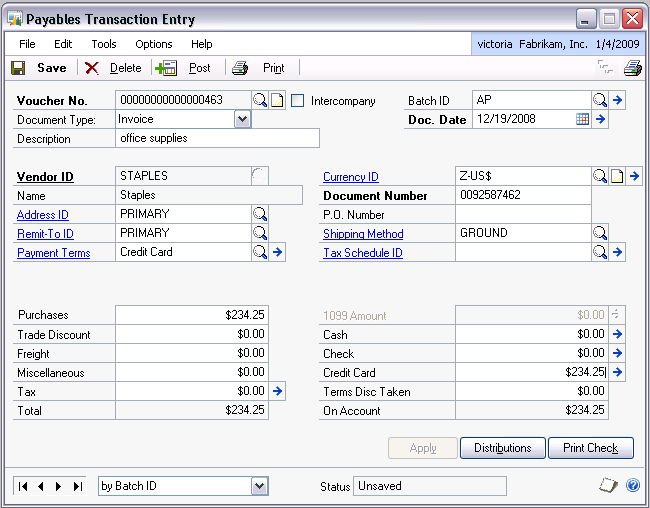The image size is (650, 508).
Task: Open the Batch ID lookup magnifier
Action: pos(600,100)
